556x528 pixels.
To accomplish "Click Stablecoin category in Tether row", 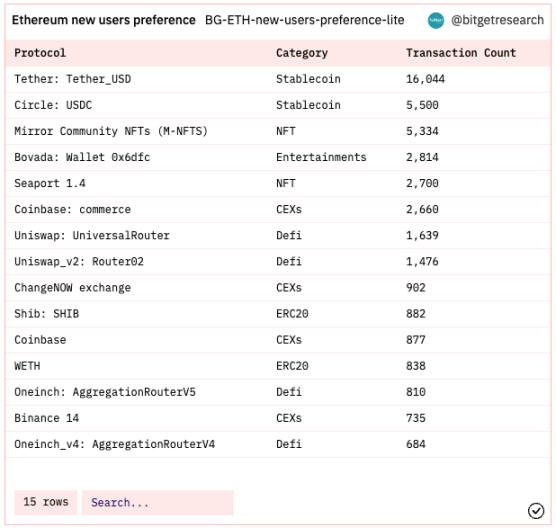I will pos(308,79).
